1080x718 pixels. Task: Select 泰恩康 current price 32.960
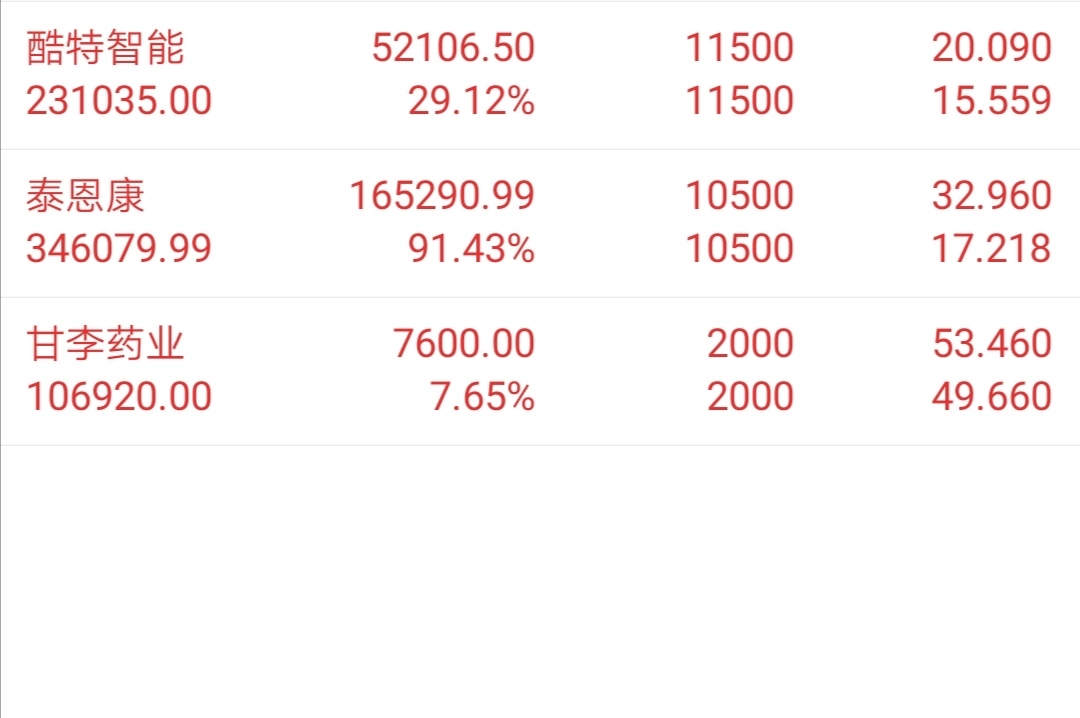tap(991, 196)
